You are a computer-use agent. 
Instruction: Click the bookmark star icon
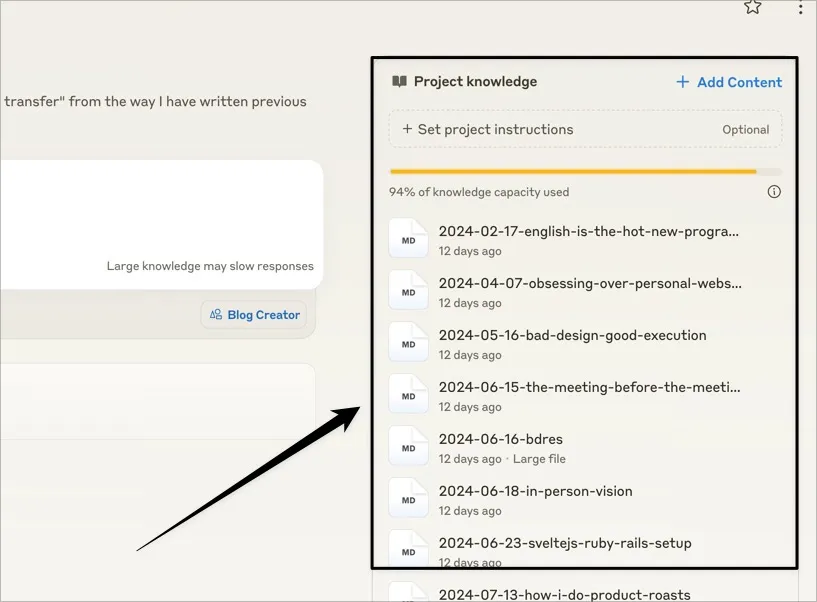[x=753, y=7]
